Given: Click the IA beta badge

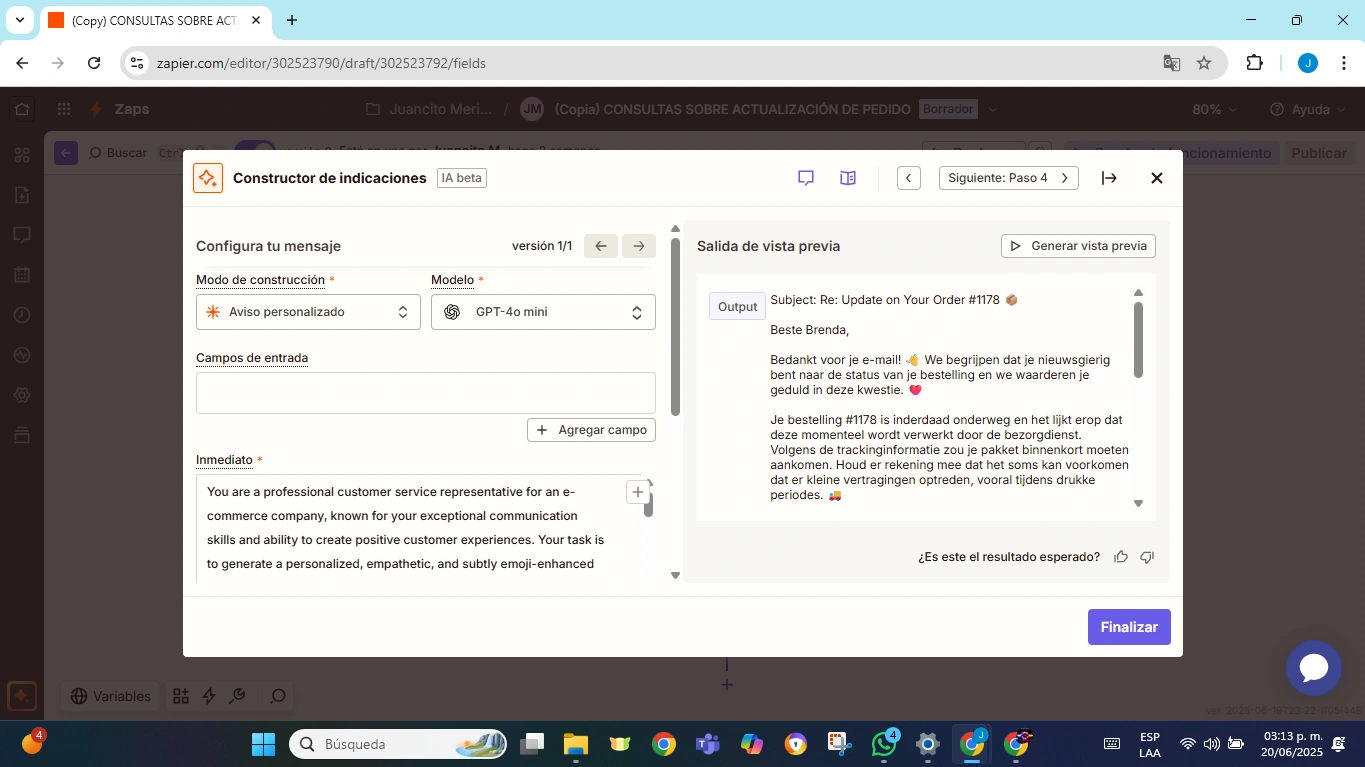Looking at the screenshot, I should (x=462, y=178).
